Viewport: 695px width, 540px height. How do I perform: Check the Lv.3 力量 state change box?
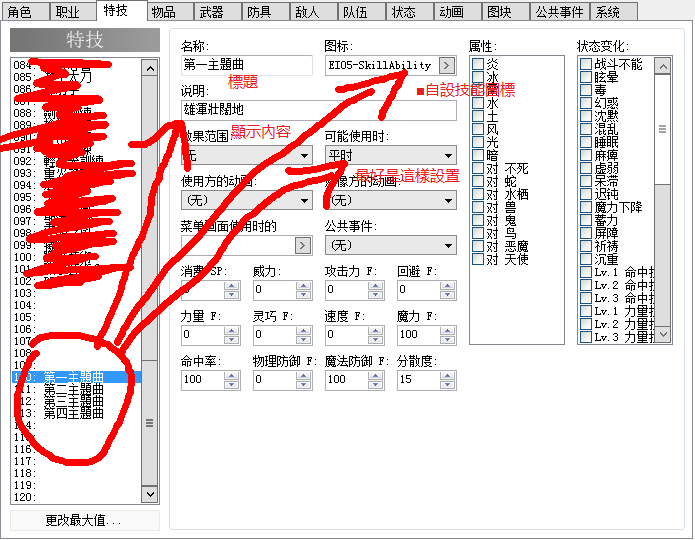point(586,336)
